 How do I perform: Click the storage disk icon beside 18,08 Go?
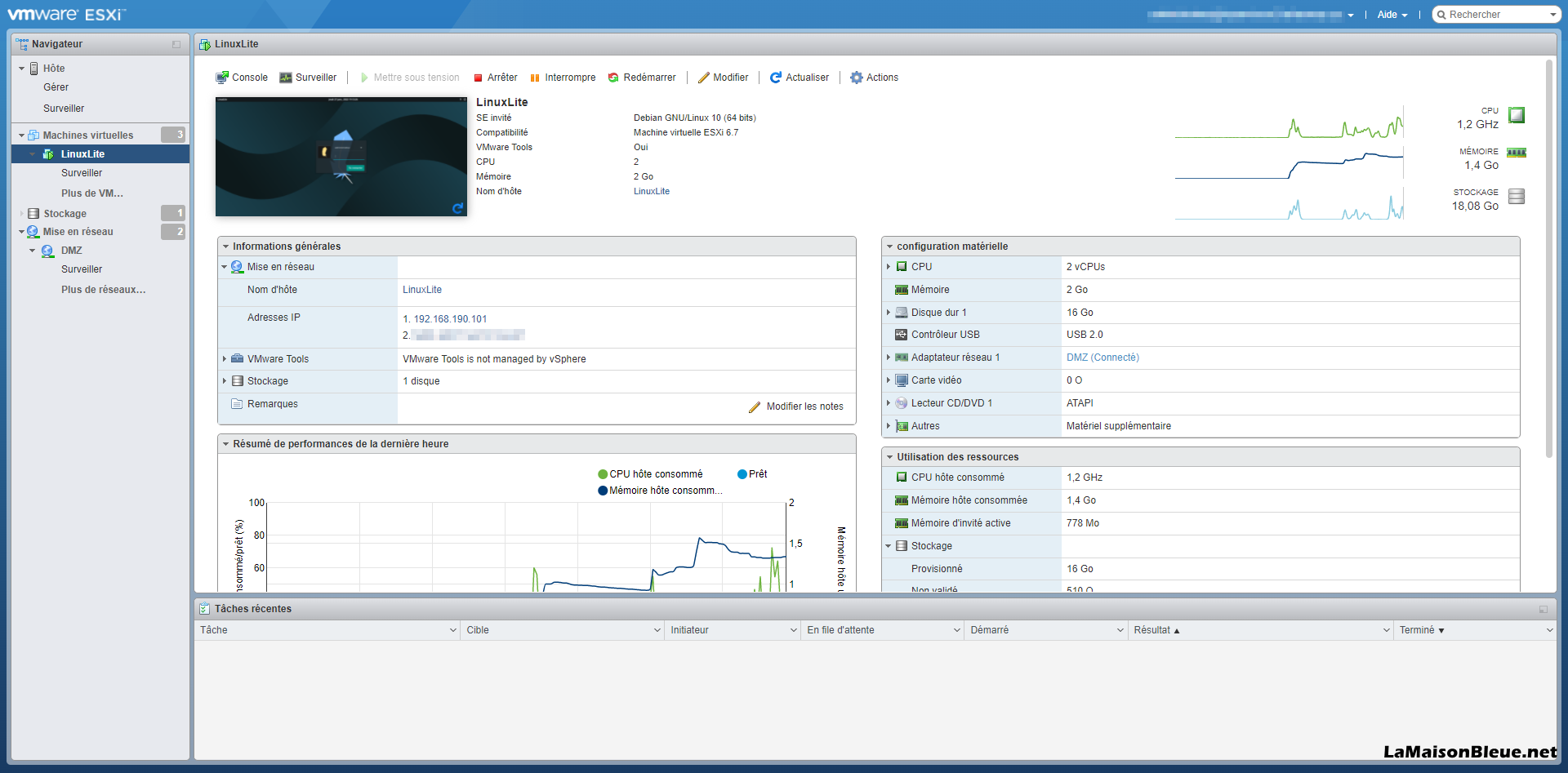[1517, 196]
